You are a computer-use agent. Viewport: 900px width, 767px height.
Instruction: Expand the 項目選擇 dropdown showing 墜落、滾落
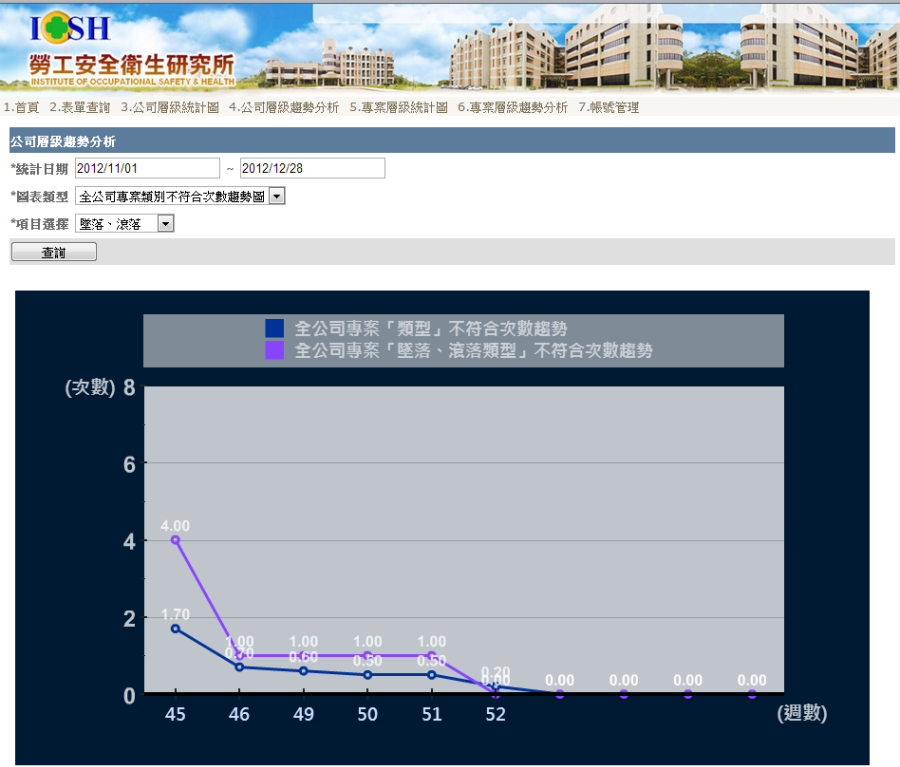(125, 224)
